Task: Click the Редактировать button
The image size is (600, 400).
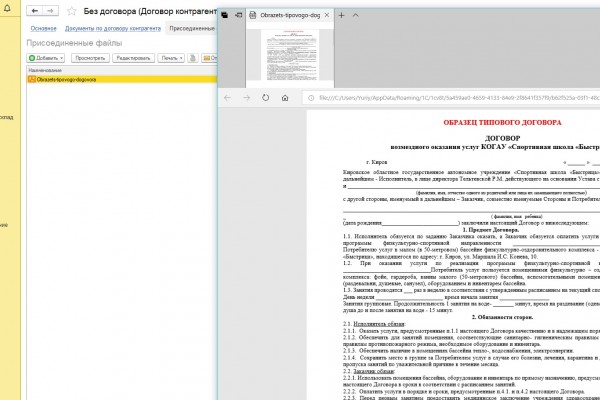Action: click(133, 58)
